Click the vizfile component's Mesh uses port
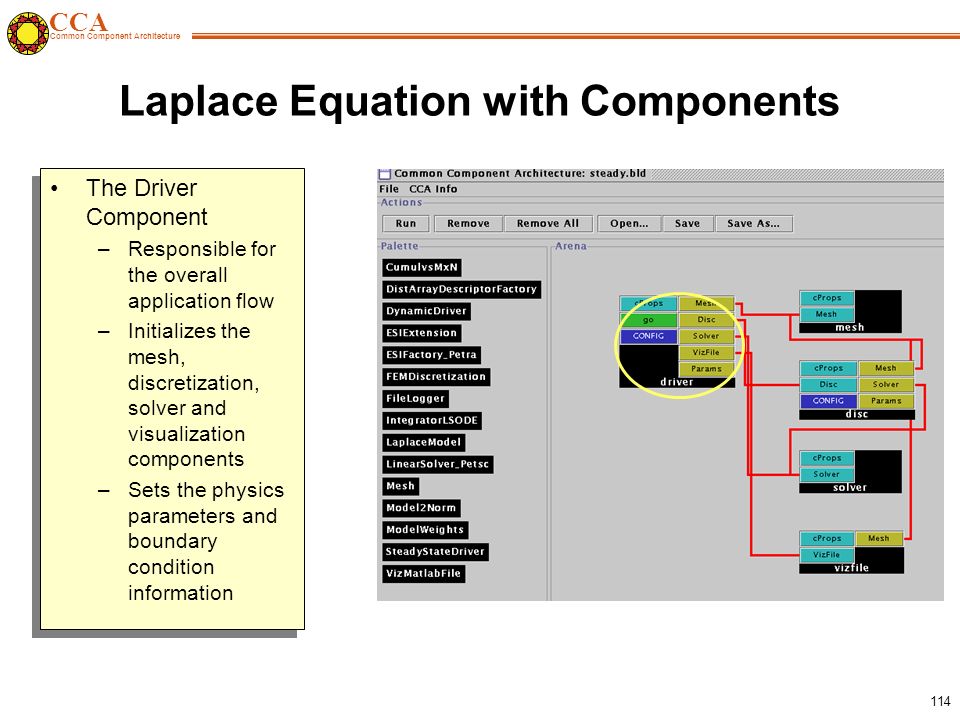The height and width of the screenshot is (720, 960). (879, 538)
